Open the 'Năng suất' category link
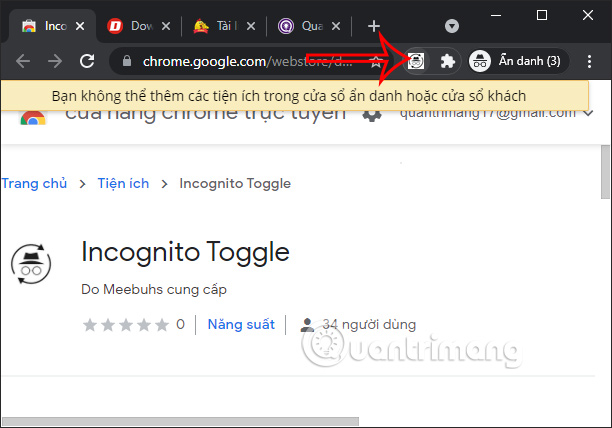Image resolution: width=612 pixels, height=428 pixels. tap(241, 324)
